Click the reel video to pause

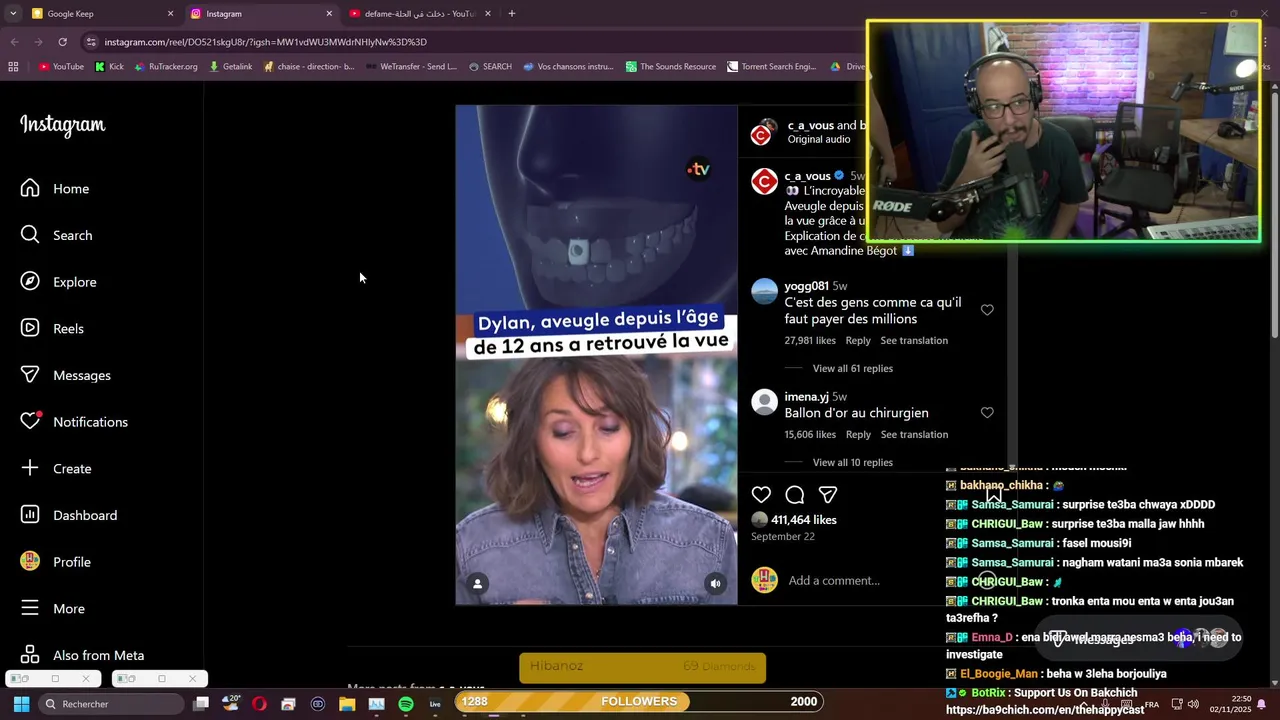596,355
